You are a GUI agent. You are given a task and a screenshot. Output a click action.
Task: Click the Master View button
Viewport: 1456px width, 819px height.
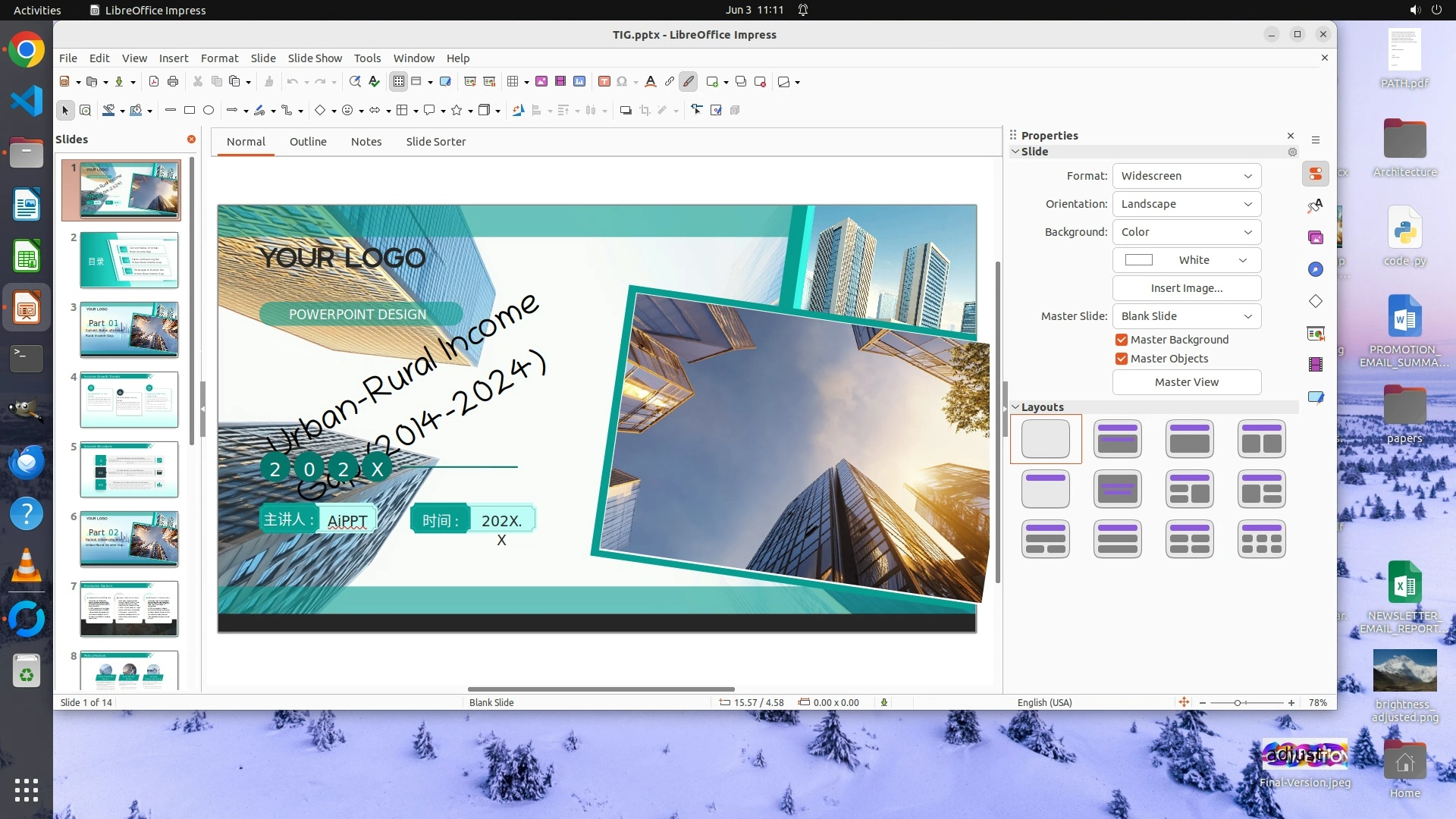click(1186, 382)
